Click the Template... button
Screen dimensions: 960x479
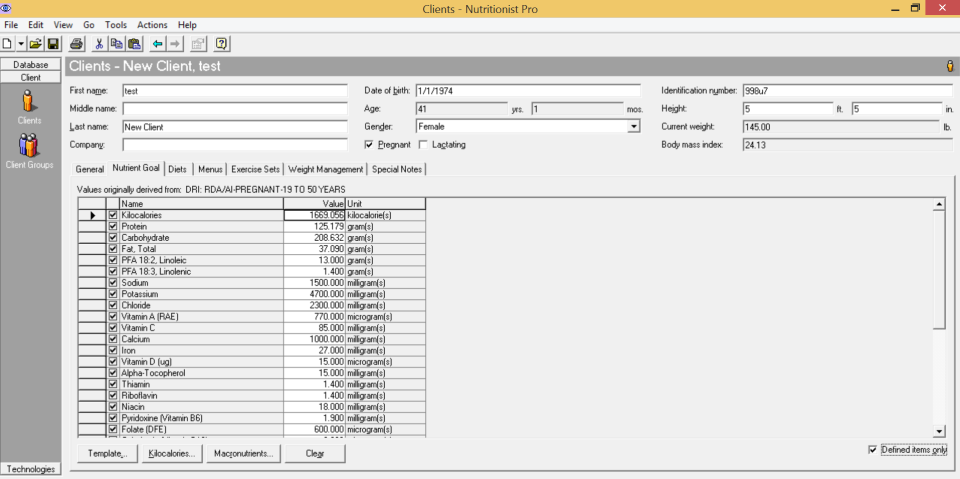(108, 454)
